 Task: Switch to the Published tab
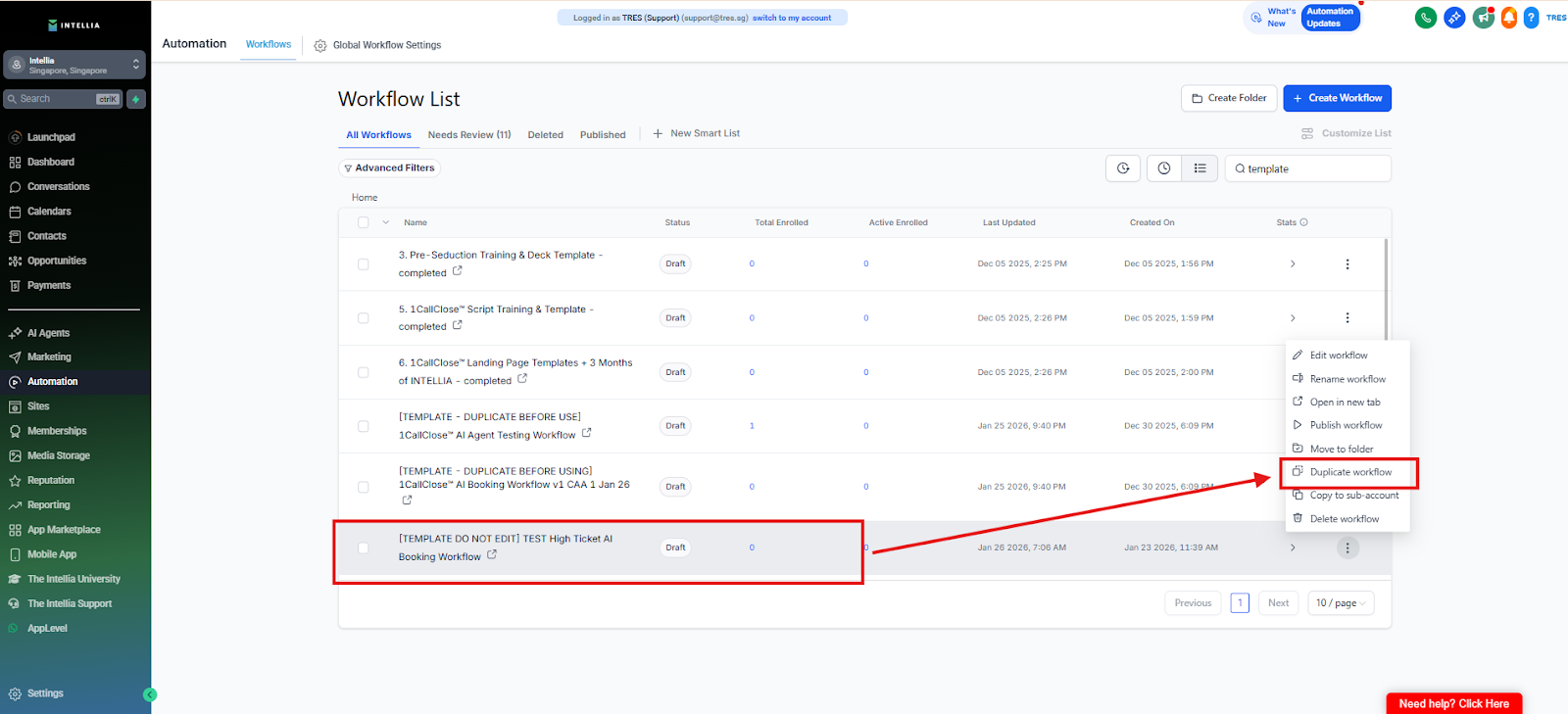tap(603, 135)
